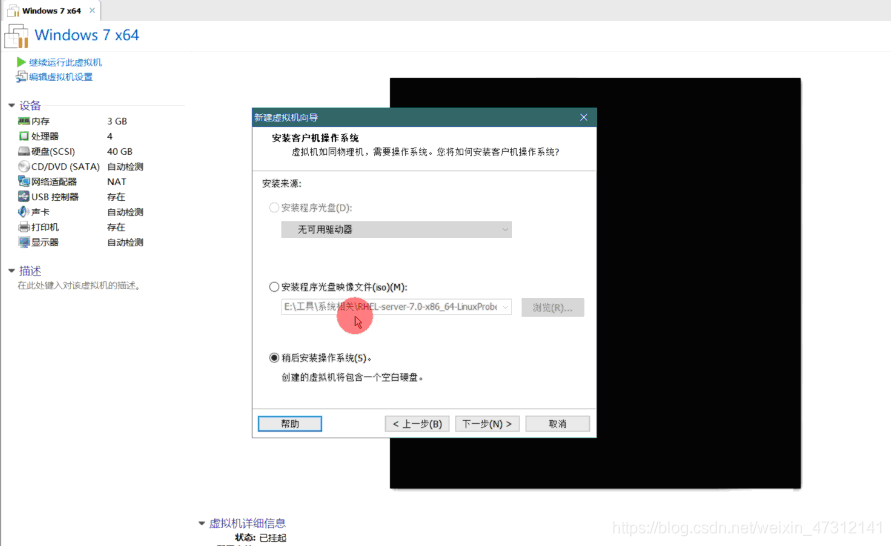891x546 pixels.
Task: Collapse the description (描述) section
Action: pyautogui.click(x=11, y=271)
